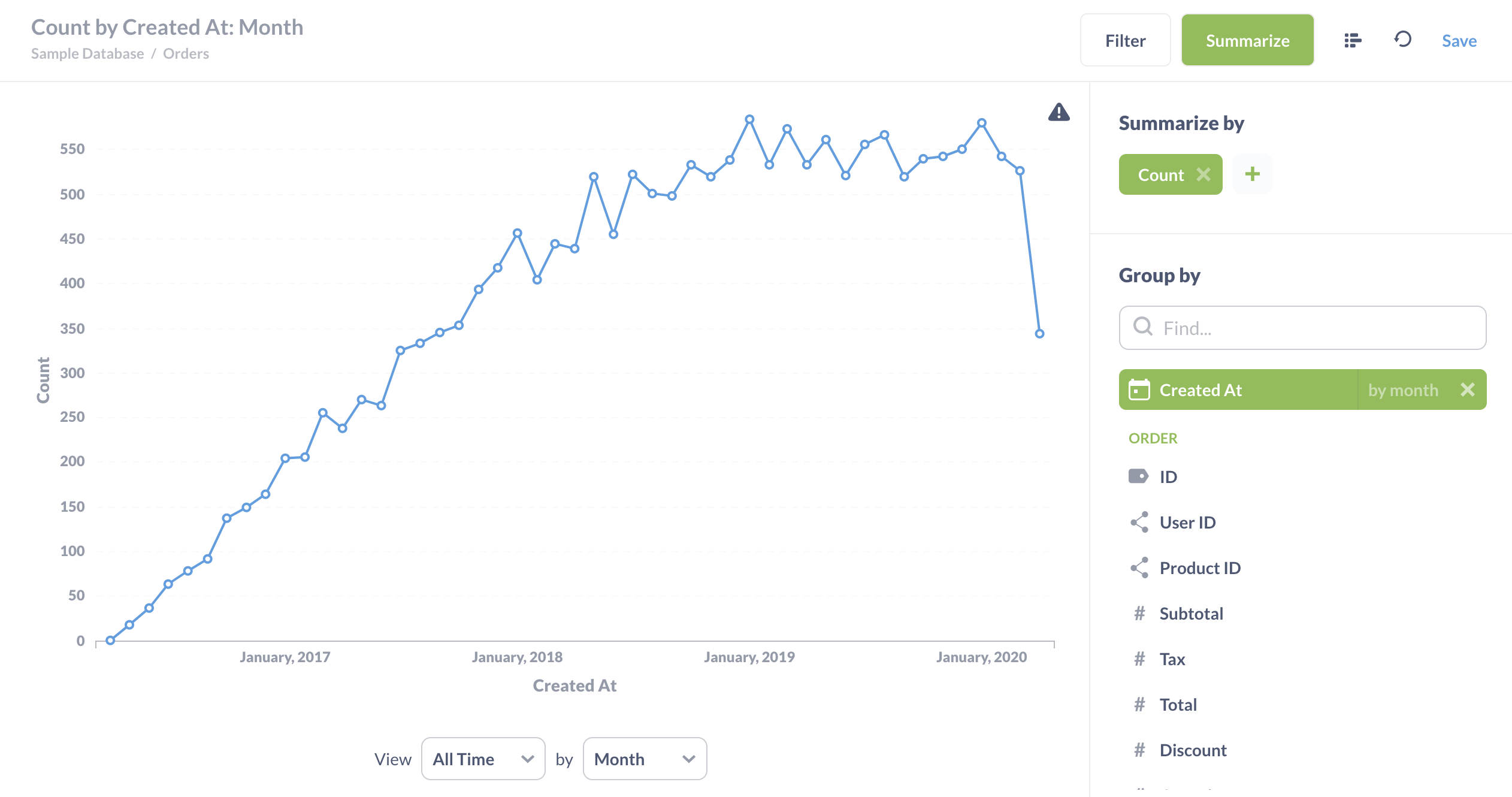Select Subtotal as grouping field
1512x797 pixels.
point(1191,614)
